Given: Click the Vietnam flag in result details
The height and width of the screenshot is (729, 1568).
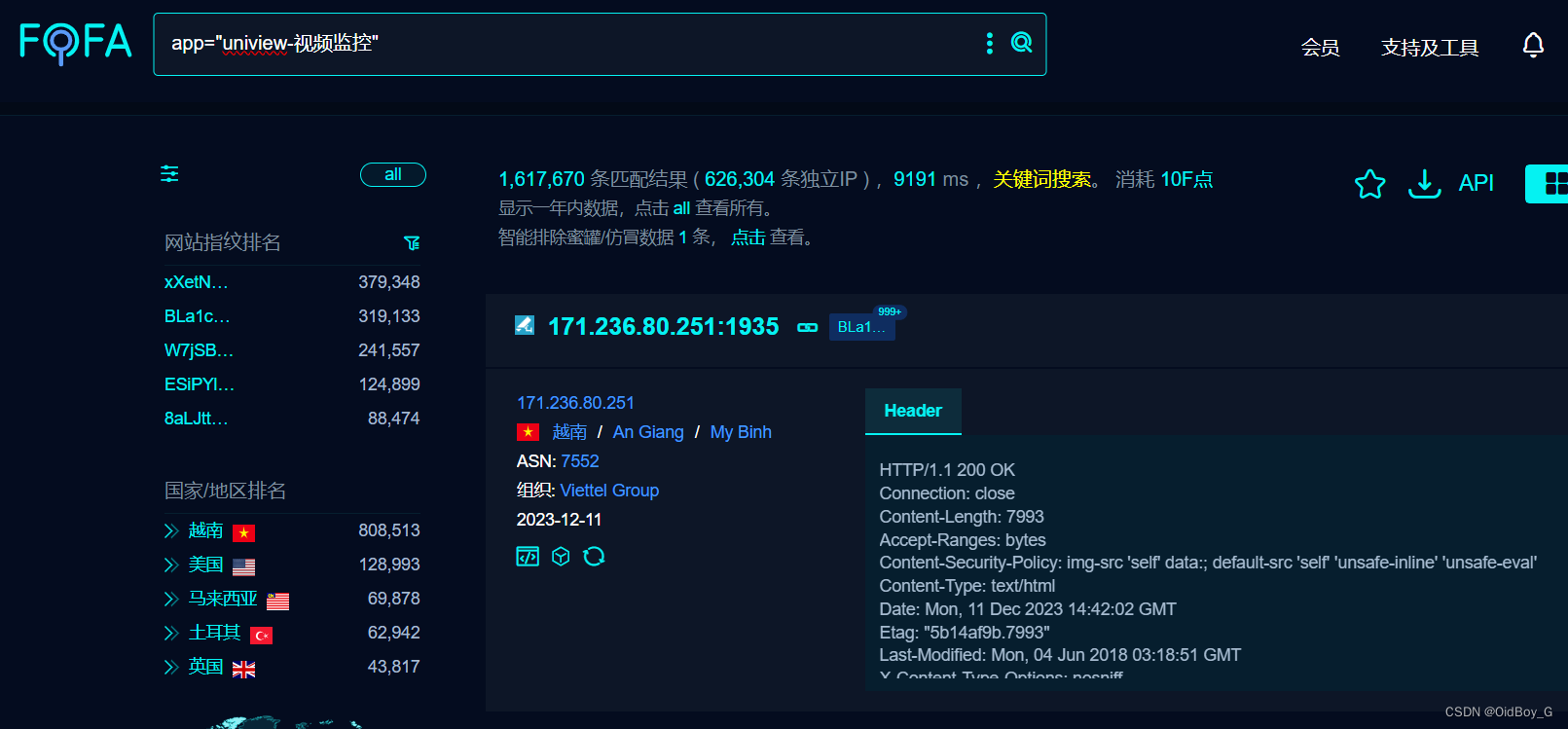Looking at the screenshot, I should (x=528, y=432).
